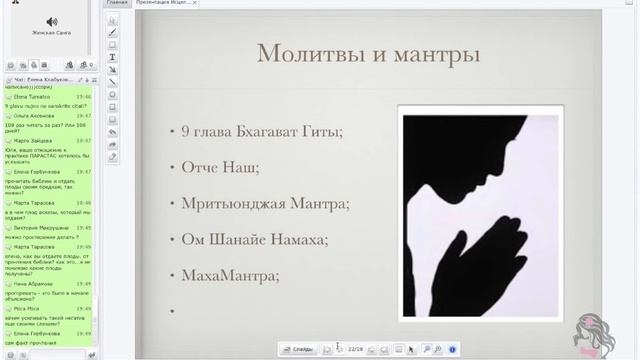Click Нина Абрамова in chat

33,284
